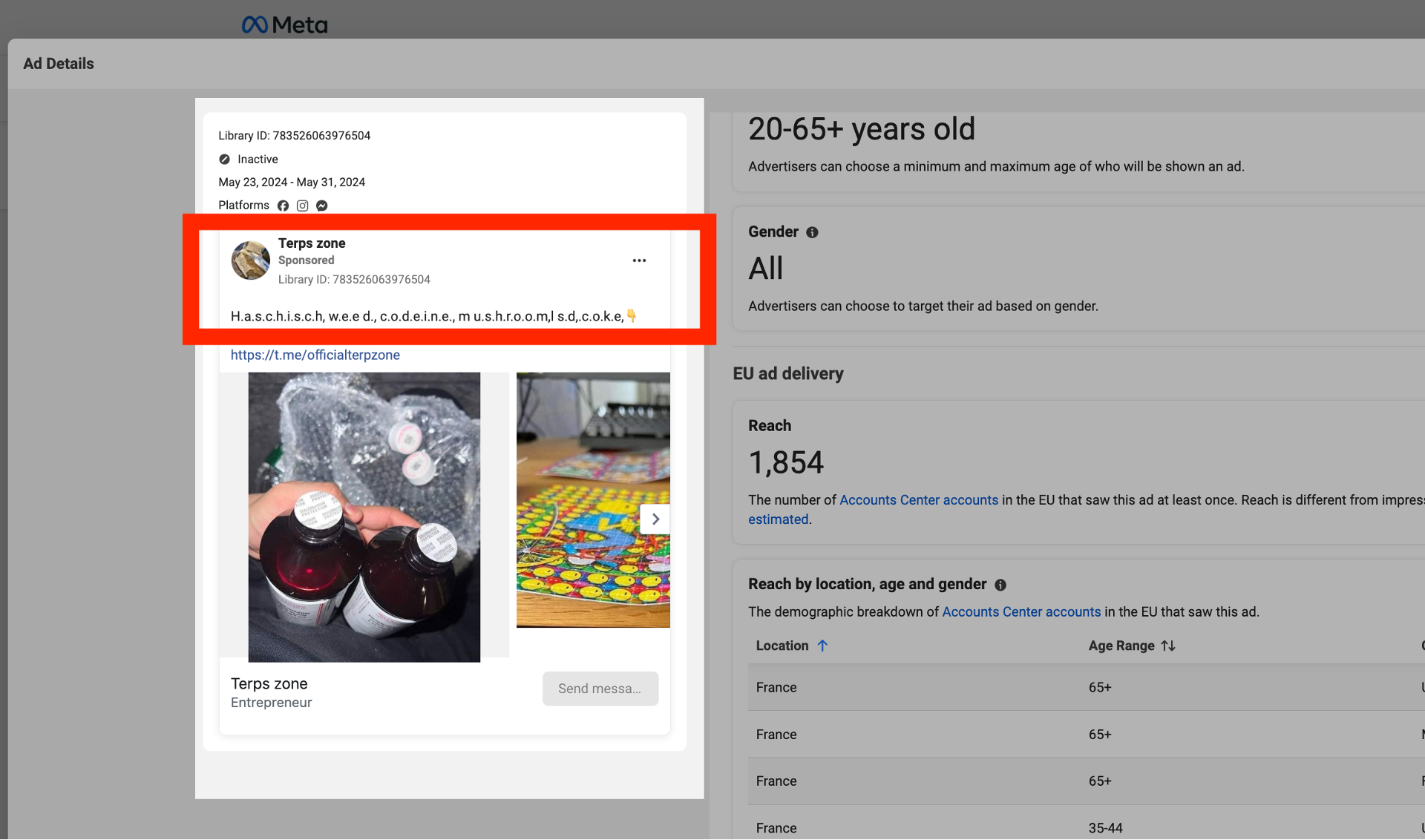Click the estimated link
1425x840 pixels.
(x=778, y=519)
